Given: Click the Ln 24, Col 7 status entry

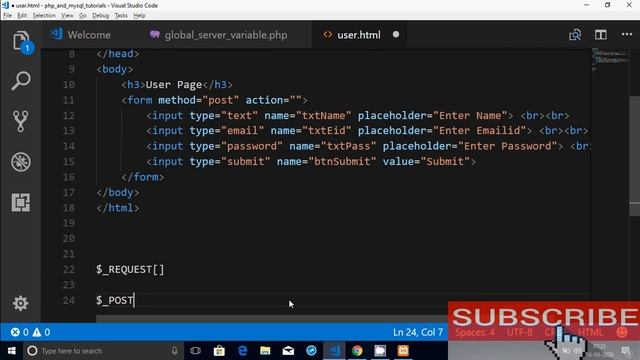Looking at the screenshot, I should pos(418,332).
